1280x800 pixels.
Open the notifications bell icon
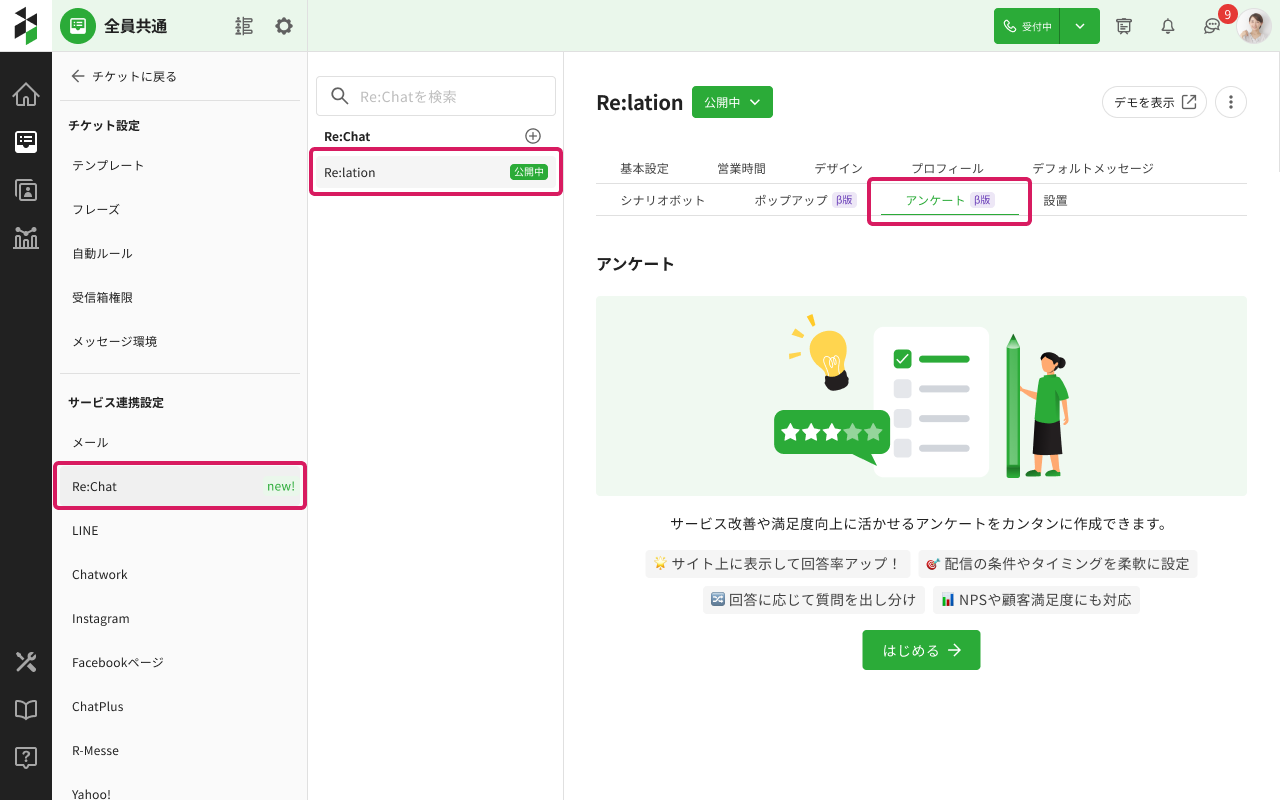1168,26
